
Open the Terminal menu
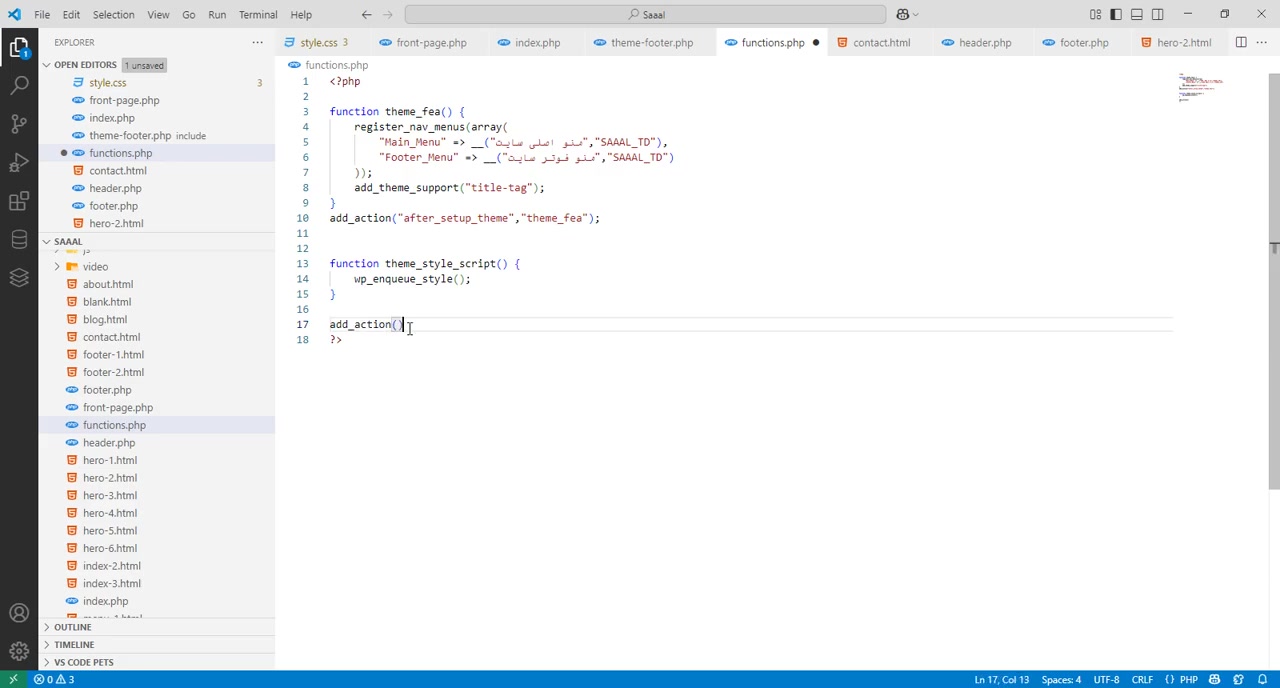pos(257,14)
